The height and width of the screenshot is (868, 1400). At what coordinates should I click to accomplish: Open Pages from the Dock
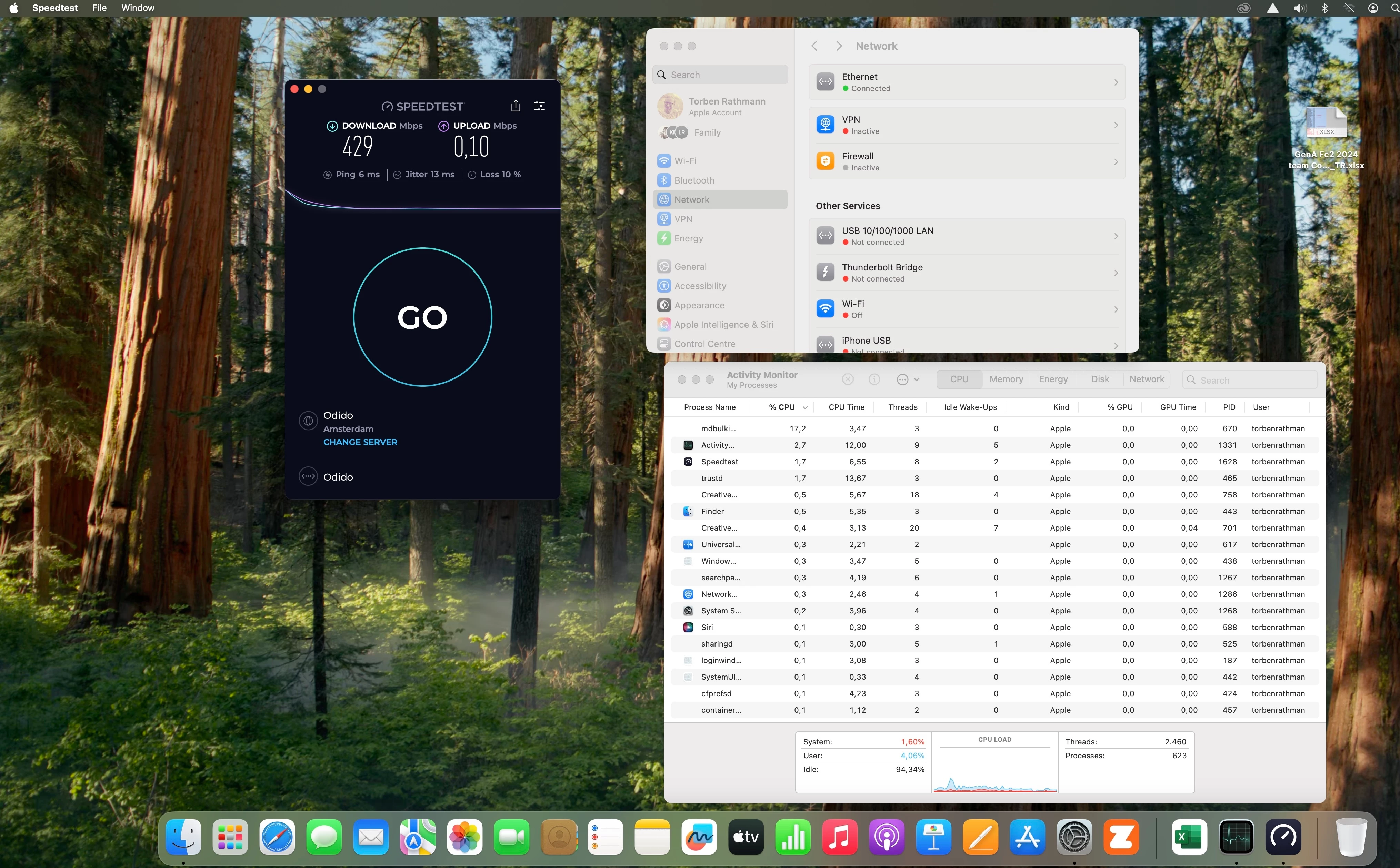(x=980, y=837)
